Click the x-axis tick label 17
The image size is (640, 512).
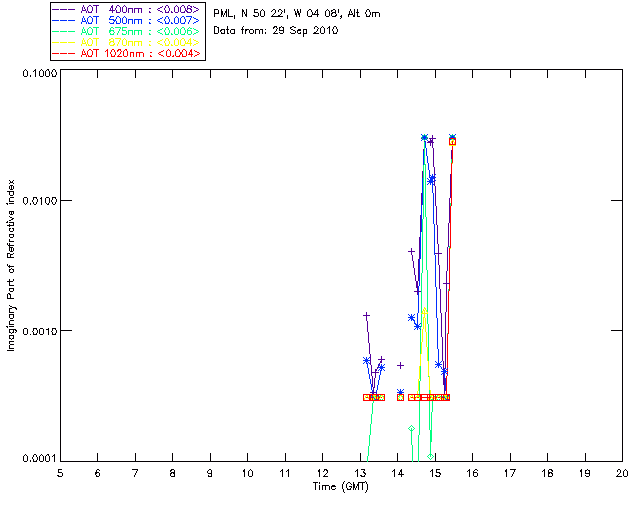(510, 473)
